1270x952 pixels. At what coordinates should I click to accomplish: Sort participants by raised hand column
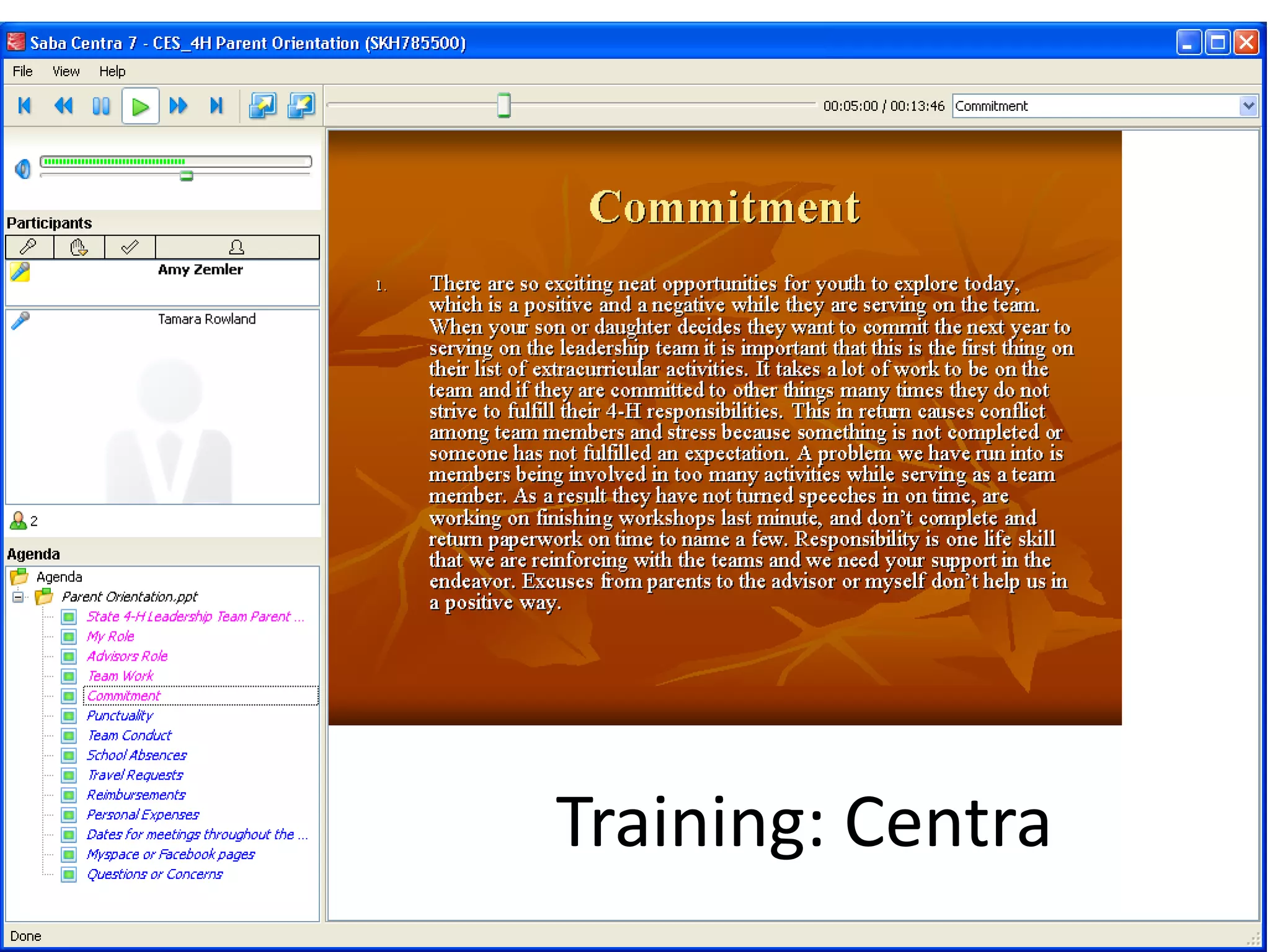pos(79,247)
